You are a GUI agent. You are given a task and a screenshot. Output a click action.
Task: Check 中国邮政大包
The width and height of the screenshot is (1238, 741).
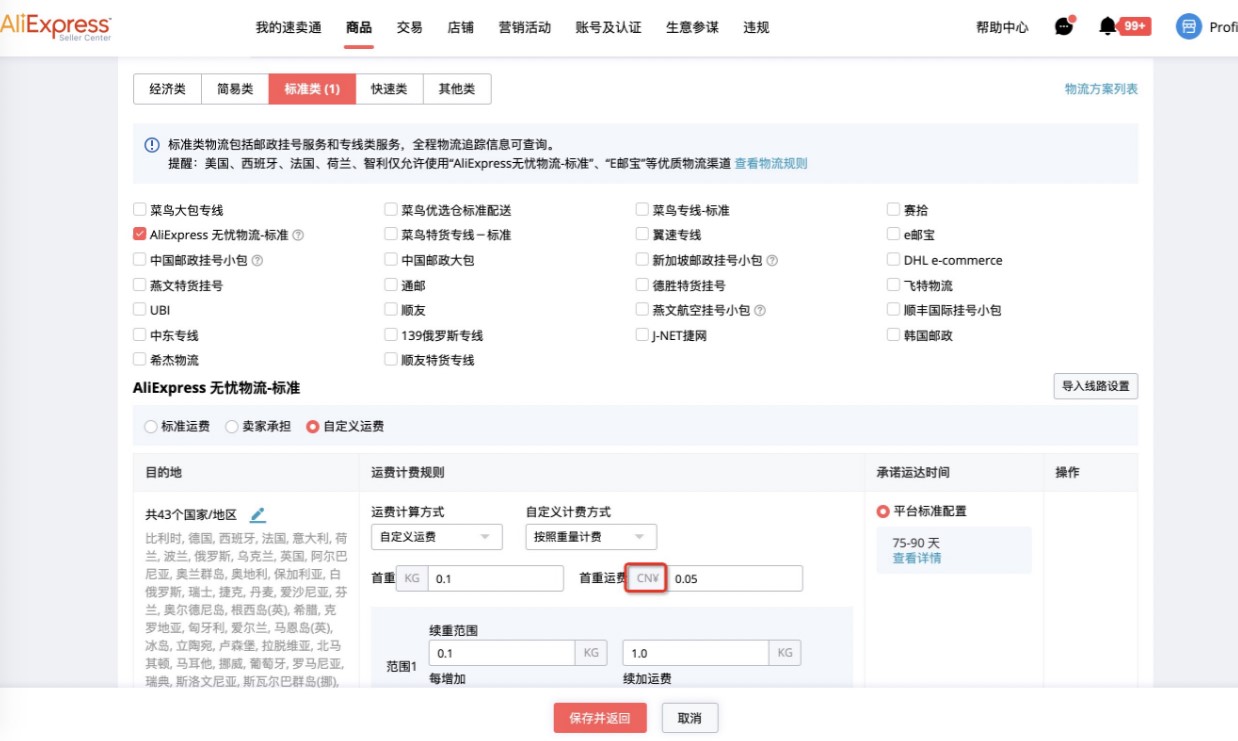(x=391, y=260)
